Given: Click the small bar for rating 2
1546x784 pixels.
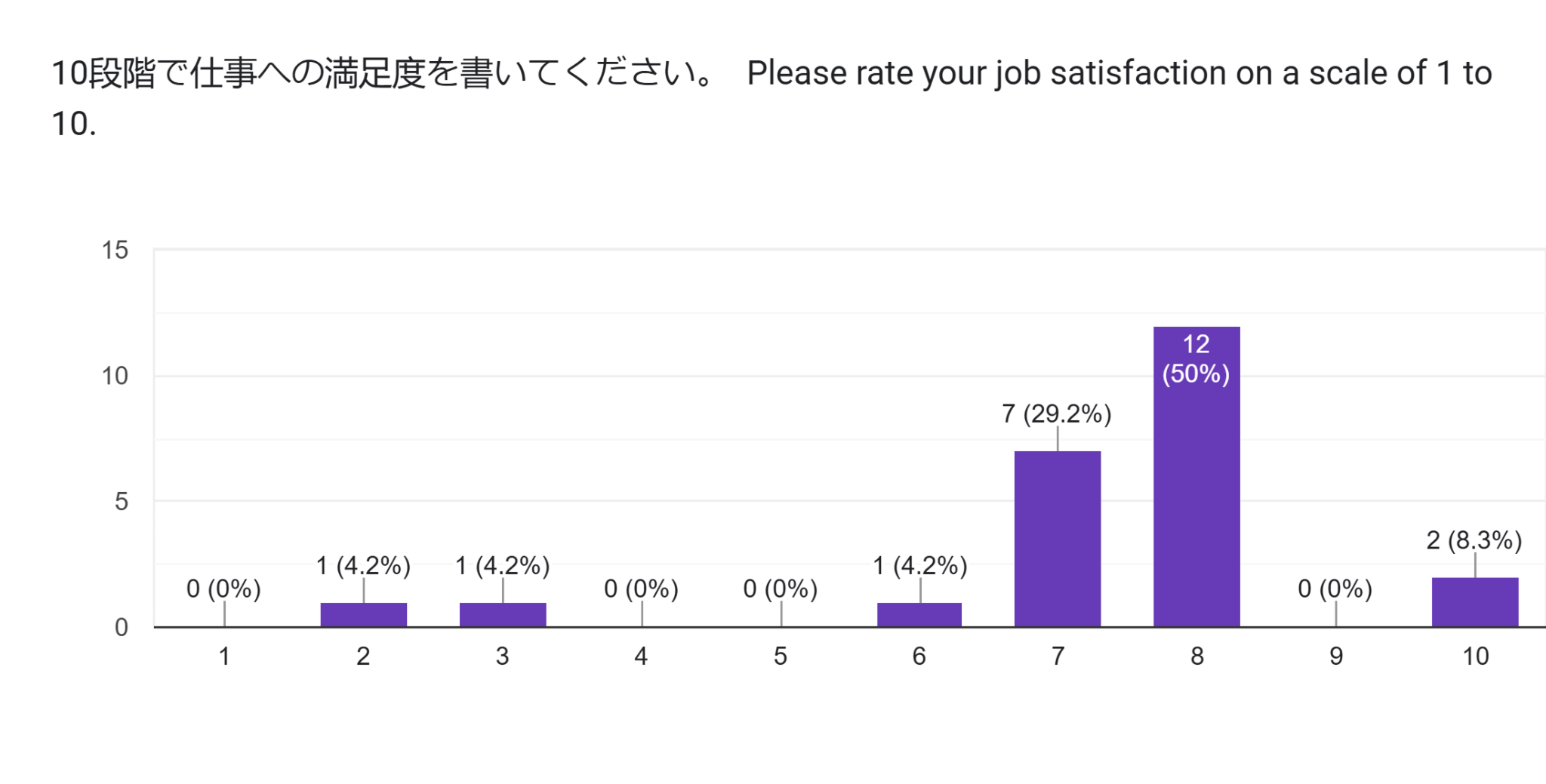Looking at the screenshot, I should 363,614.
